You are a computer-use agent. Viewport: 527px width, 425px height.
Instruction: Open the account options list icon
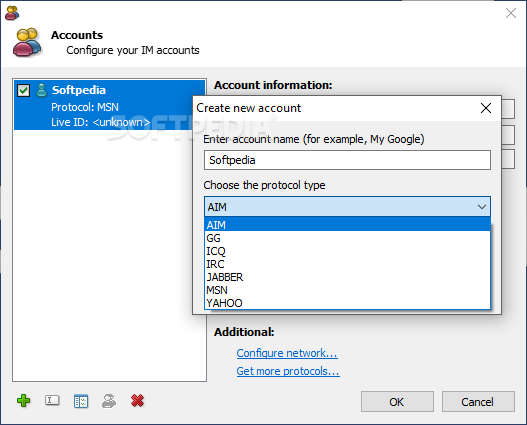(81, 401)
